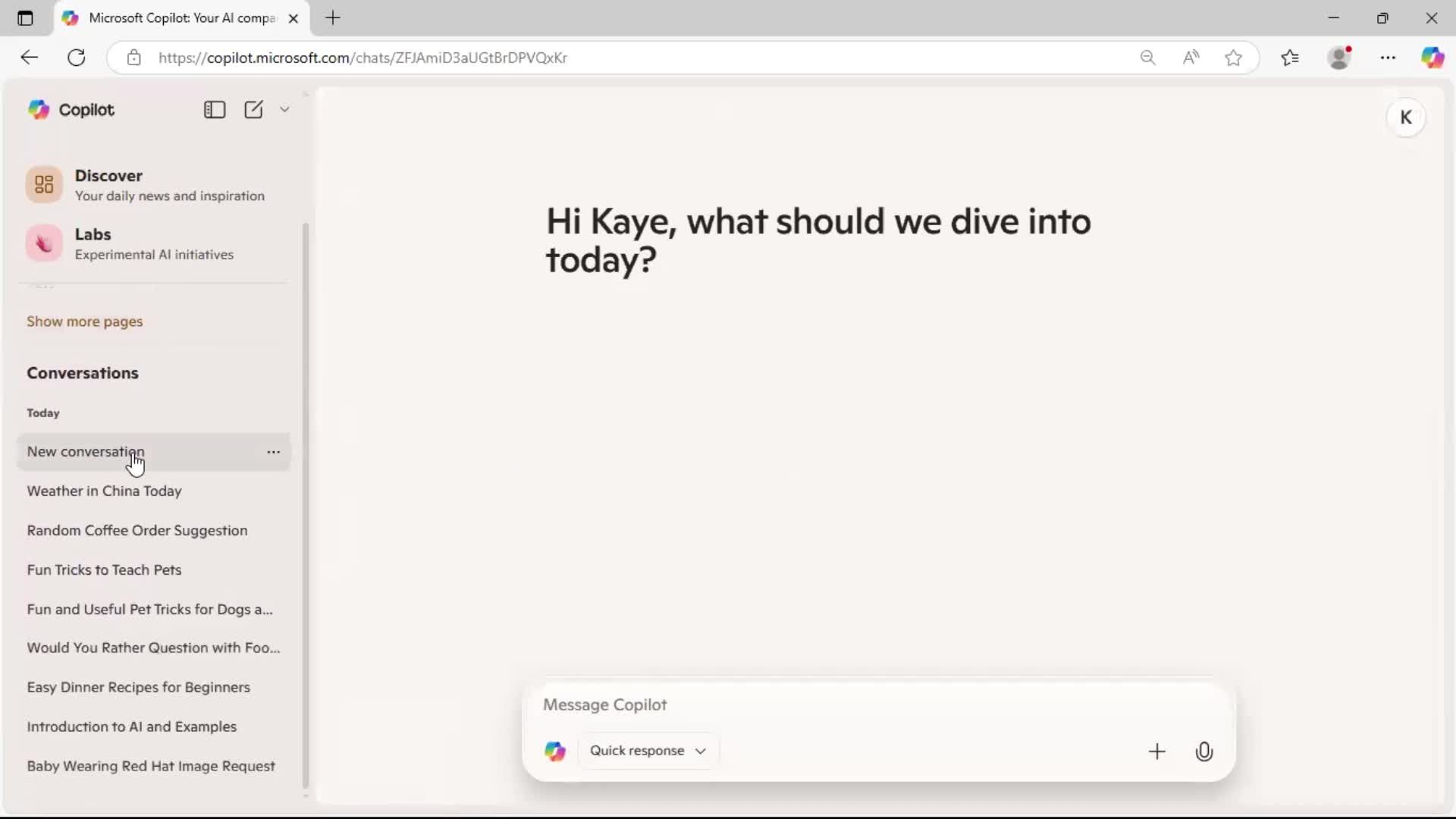Click Show more pages link
Image resolution: width=1456 pixels, height=819 pixels.
tap(85, 322)
